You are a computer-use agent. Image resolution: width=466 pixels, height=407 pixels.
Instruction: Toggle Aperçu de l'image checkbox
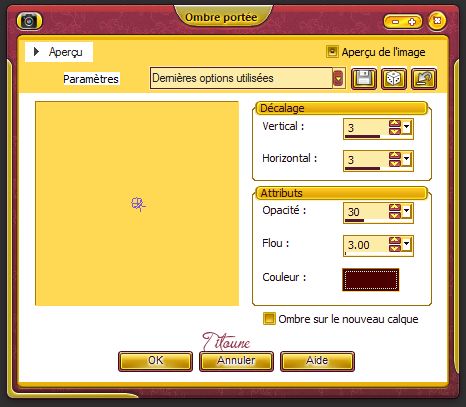(x=332, y=52)
